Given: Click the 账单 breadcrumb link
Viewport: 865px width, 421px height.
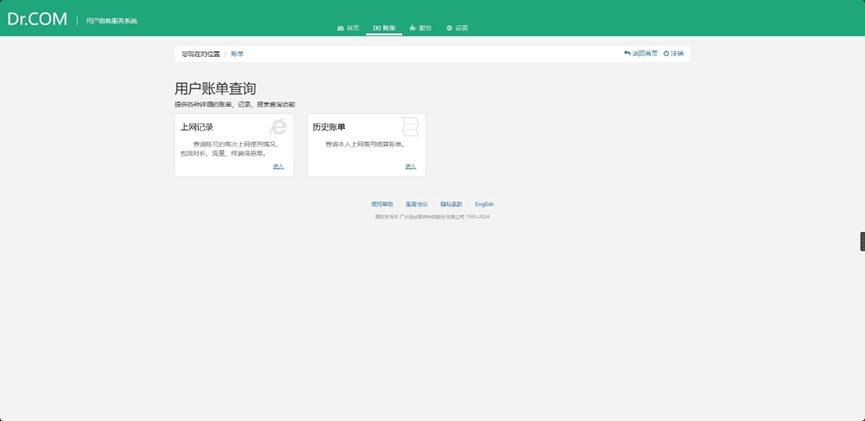Looking at the screenshot, I should [x=237, y=54].
